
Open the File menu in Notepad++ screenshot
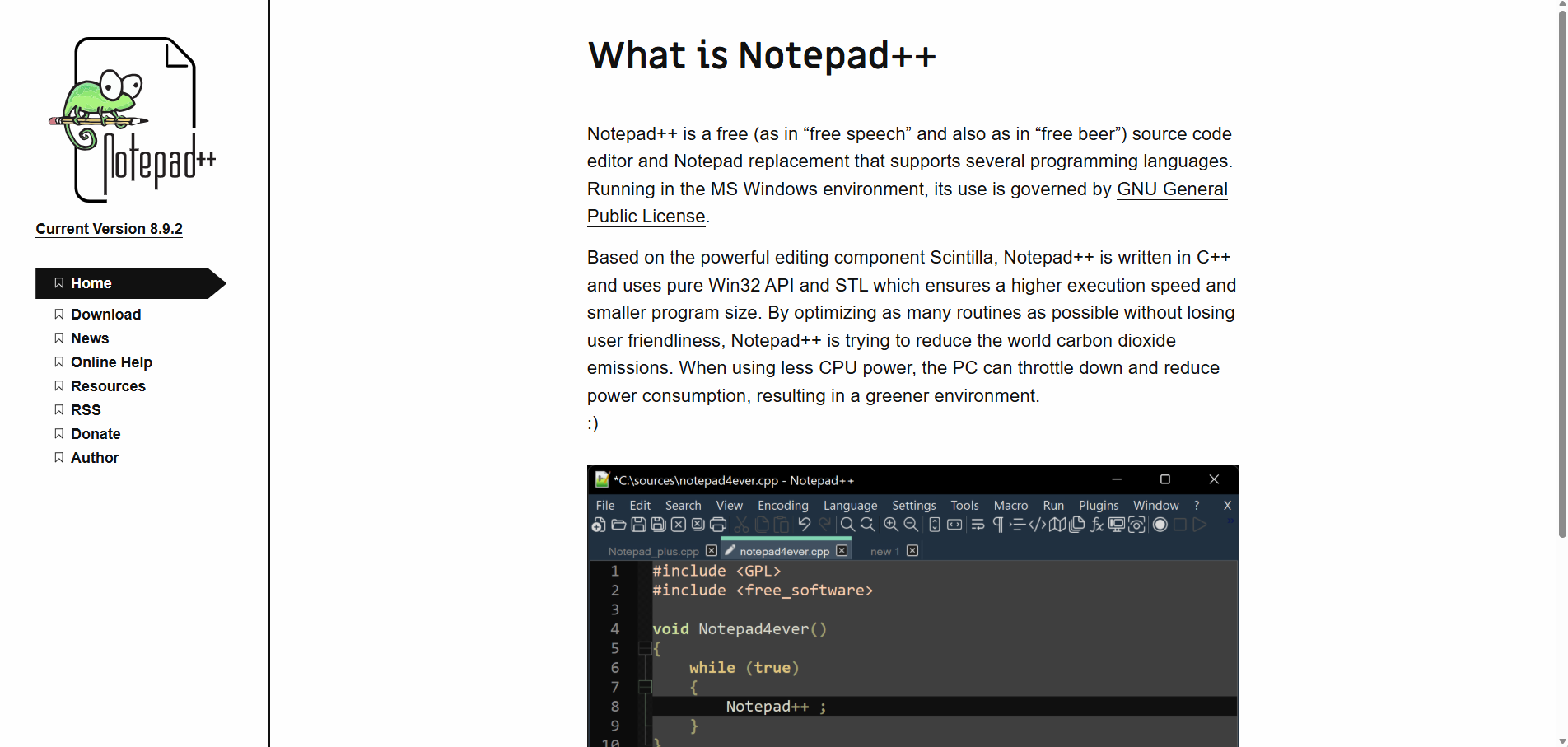(605, 506)
